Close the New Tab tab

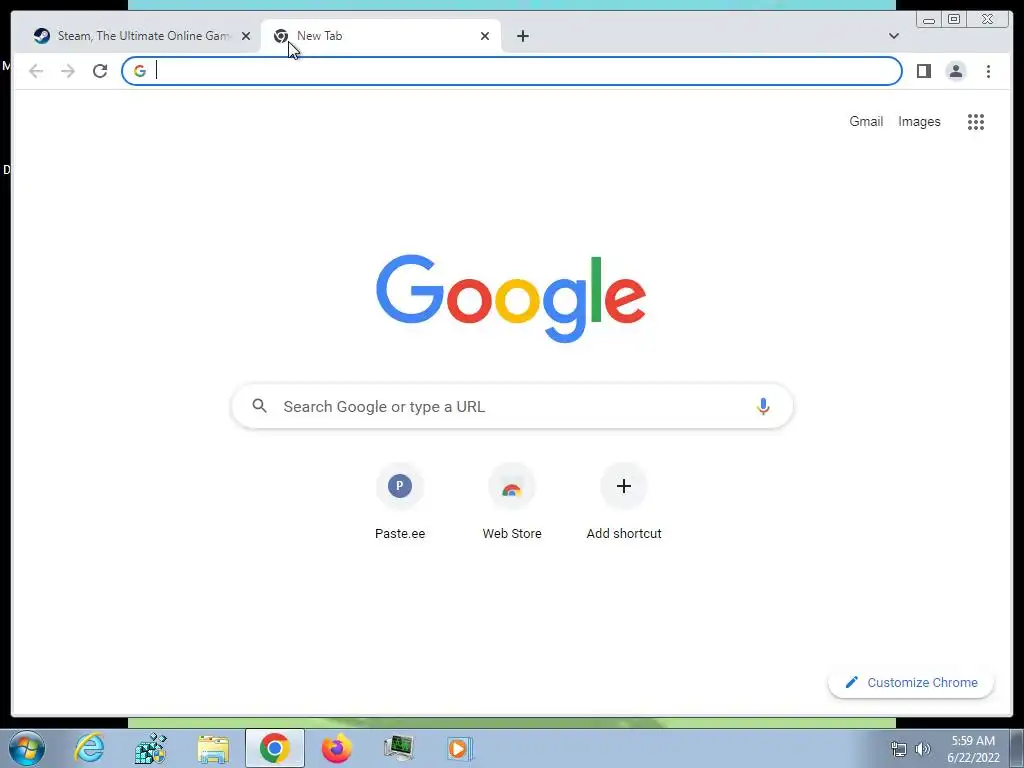click(x=485, y=36)
